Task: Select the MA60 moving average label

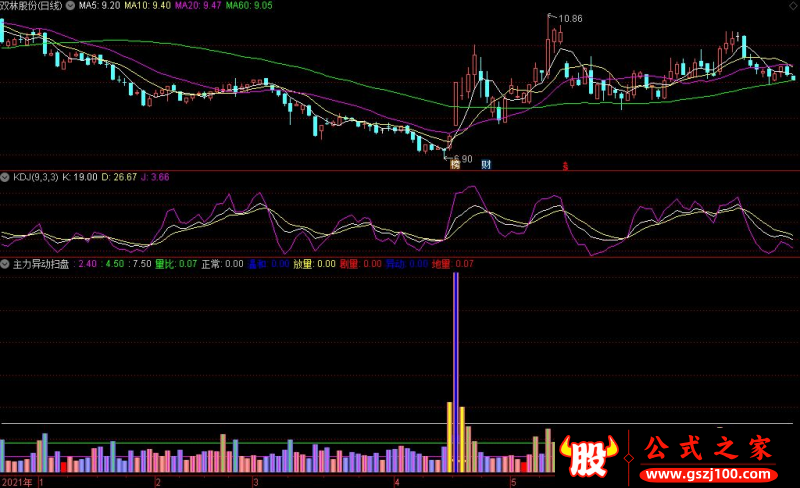Action: pyautogui.click(x=249, y=6)
